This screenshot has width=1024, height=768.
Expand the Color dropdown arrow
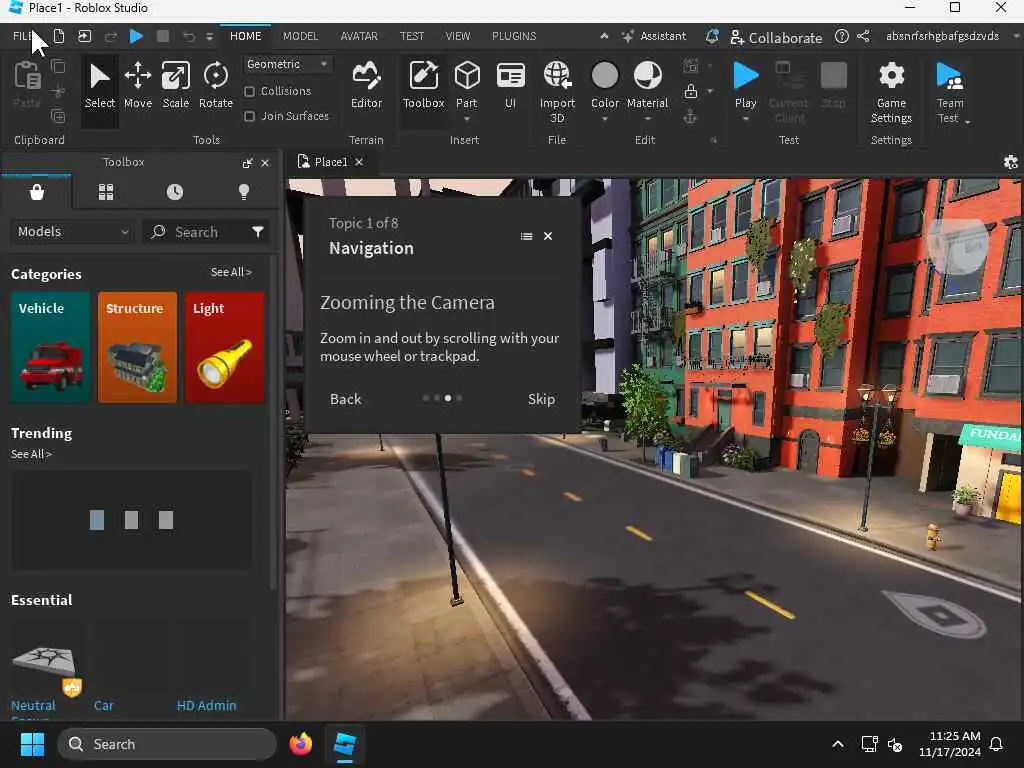[605, 120]
